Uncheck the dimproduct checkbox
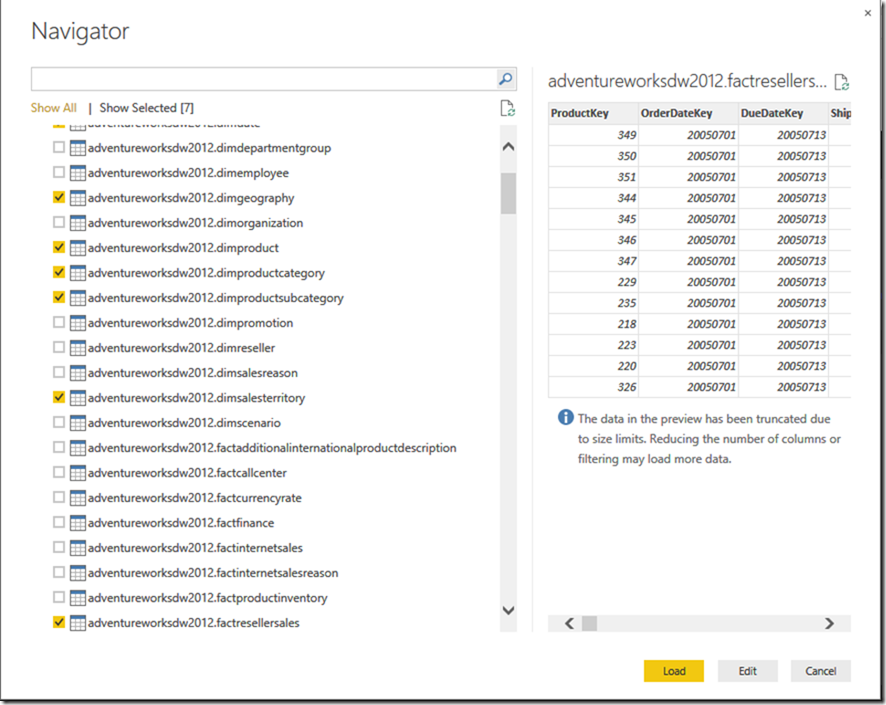886x705 pixels. [x=59, y=247]
